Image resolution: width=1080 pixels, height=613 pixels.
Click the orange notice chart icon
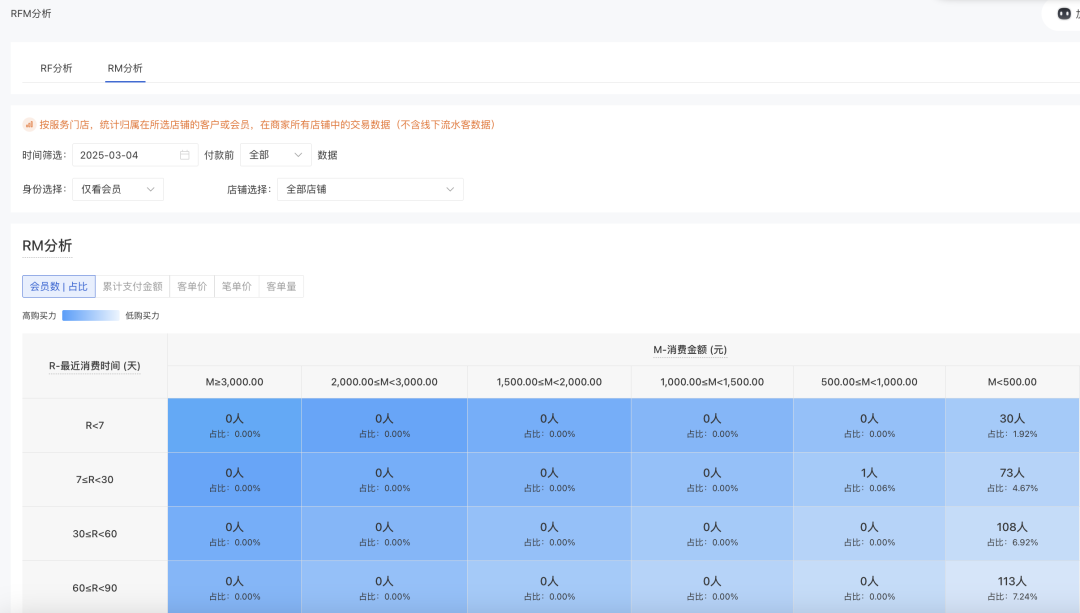coord(29,125)
